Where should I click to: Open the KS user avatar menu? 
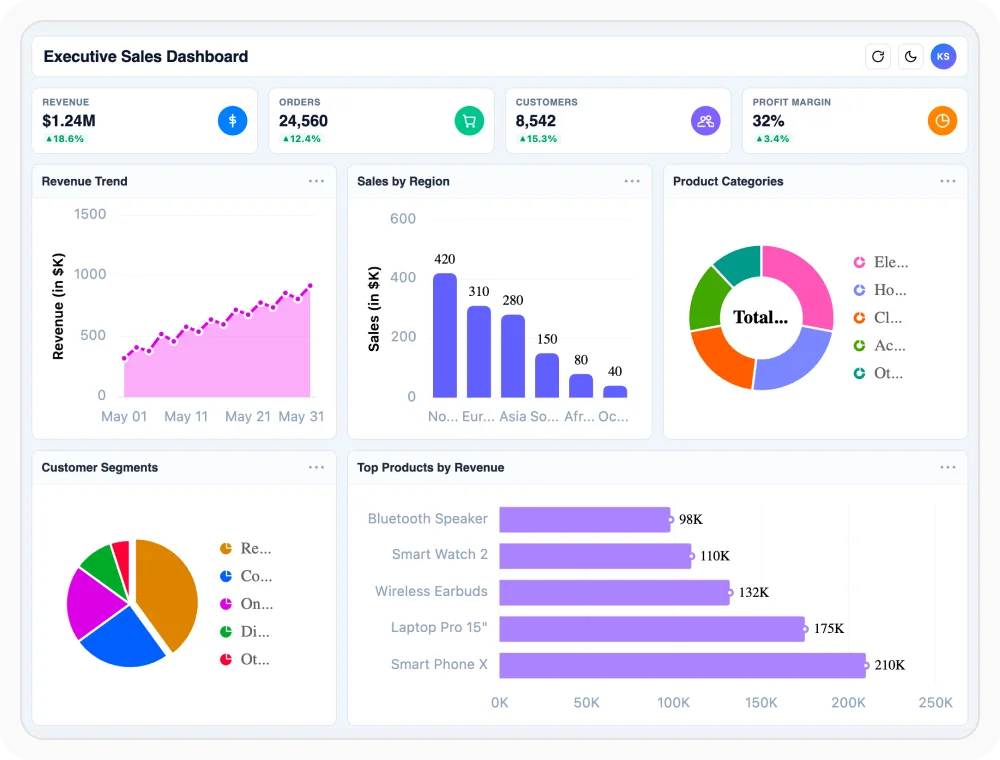click(x=943, y=57)
